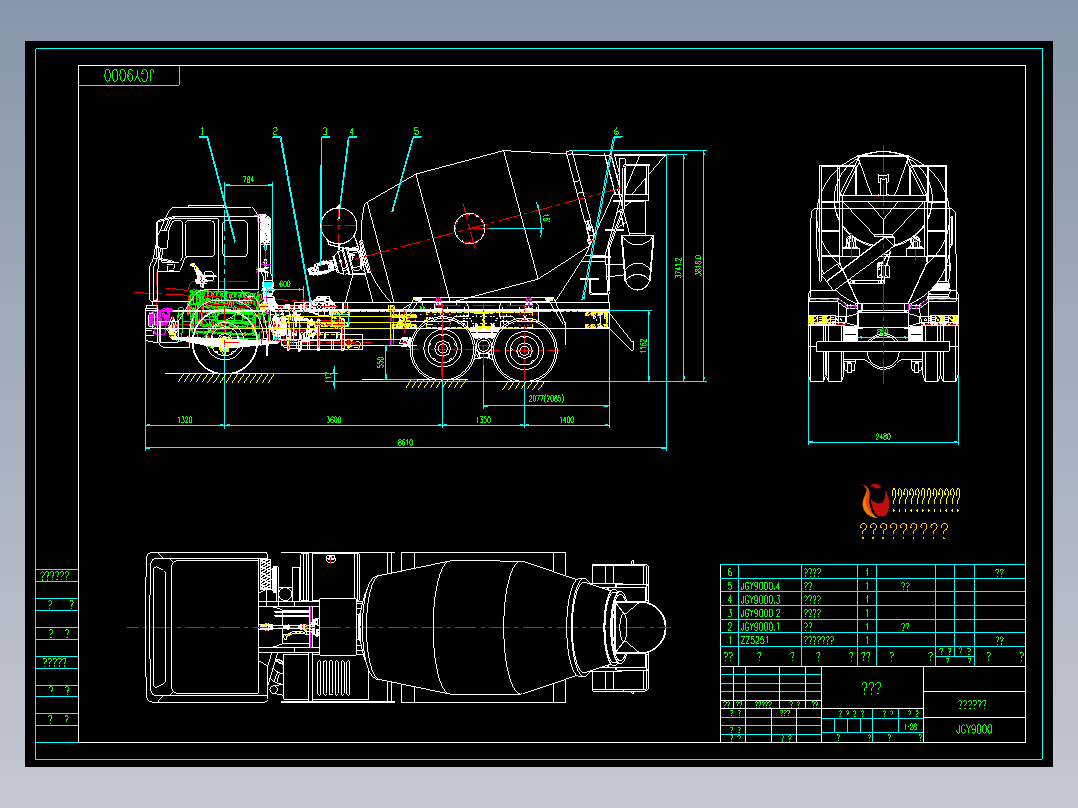The image size is (1078, 808).
Task: Click the 600 dimension behind the cab
Action: click(x=285, y=283)
